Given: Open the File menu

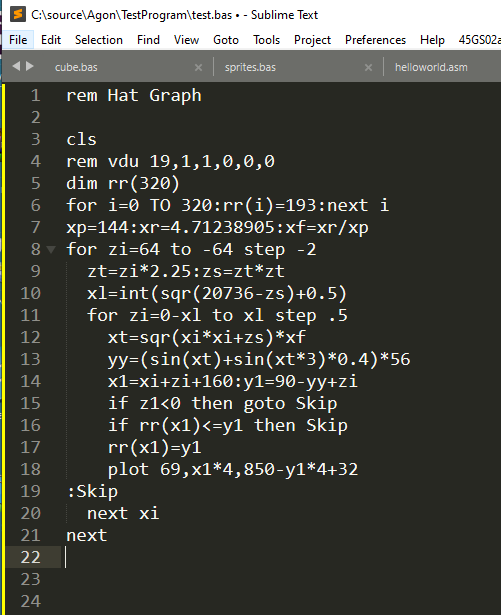Looking at the screenshot, I should pyautogui.click(x=18, y=40).
